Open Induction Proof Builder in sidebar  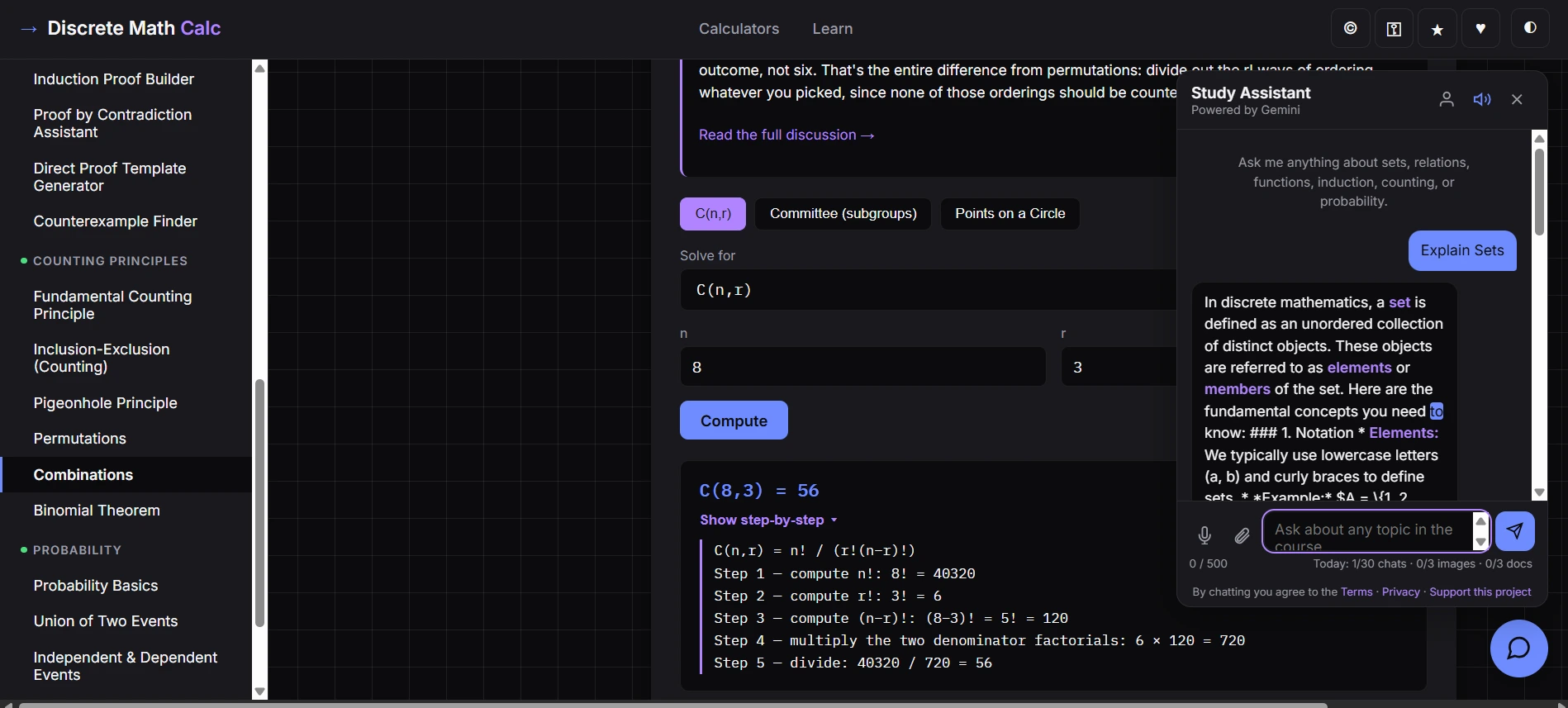[x=114, y=79]
